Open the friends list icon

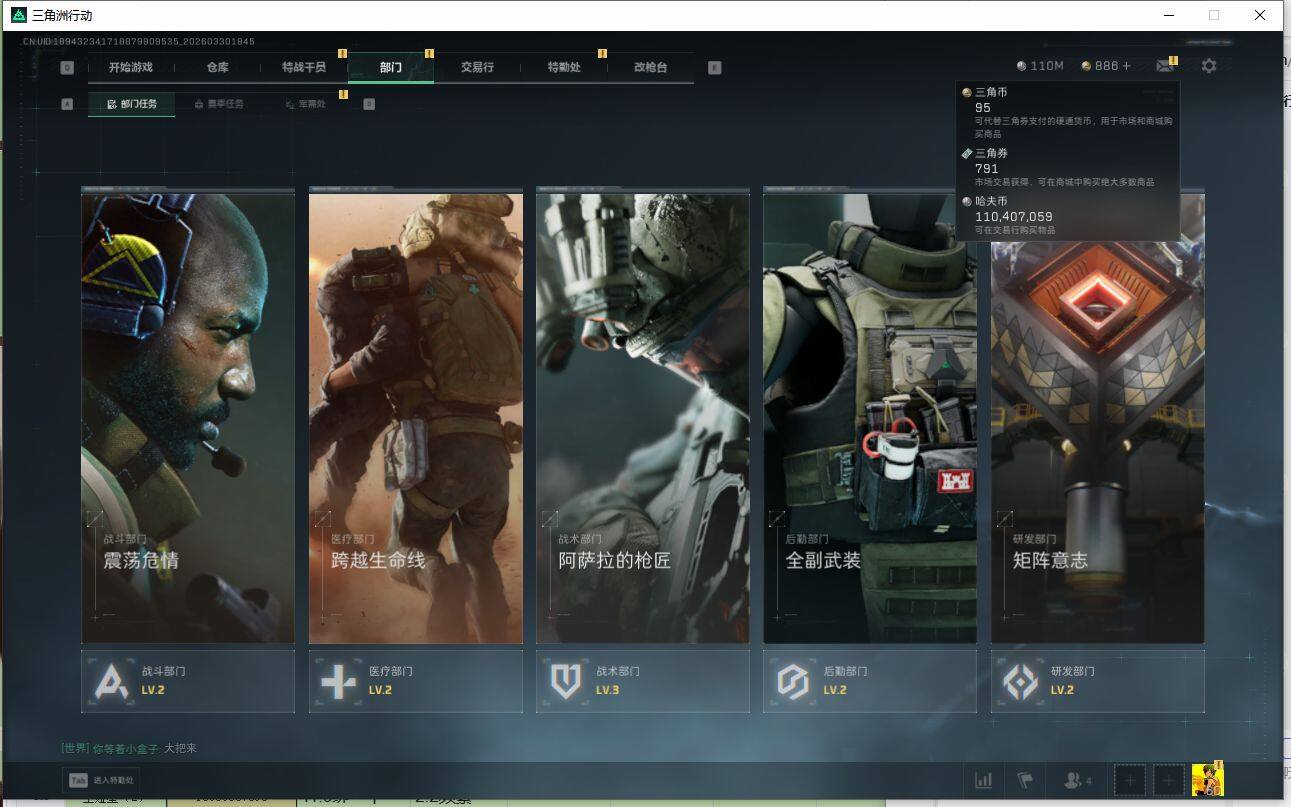click(x=1078, y=780)
